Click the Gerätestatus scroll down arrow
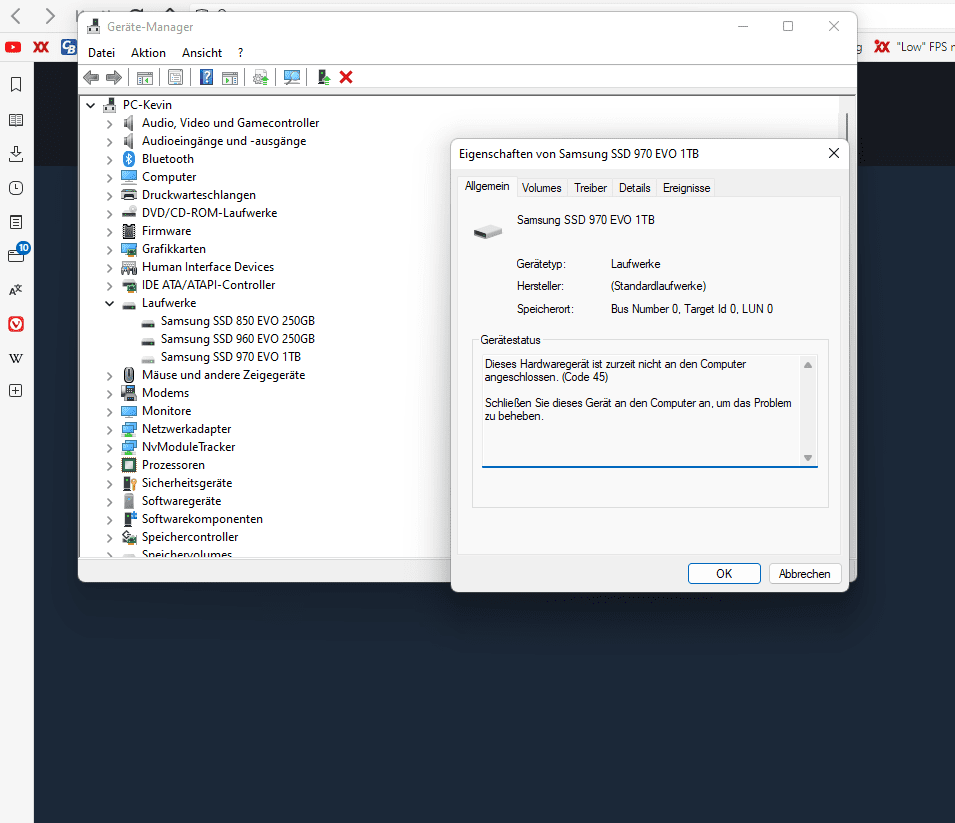The width and height of the screenshot is (955, 823). click(808, 458)
